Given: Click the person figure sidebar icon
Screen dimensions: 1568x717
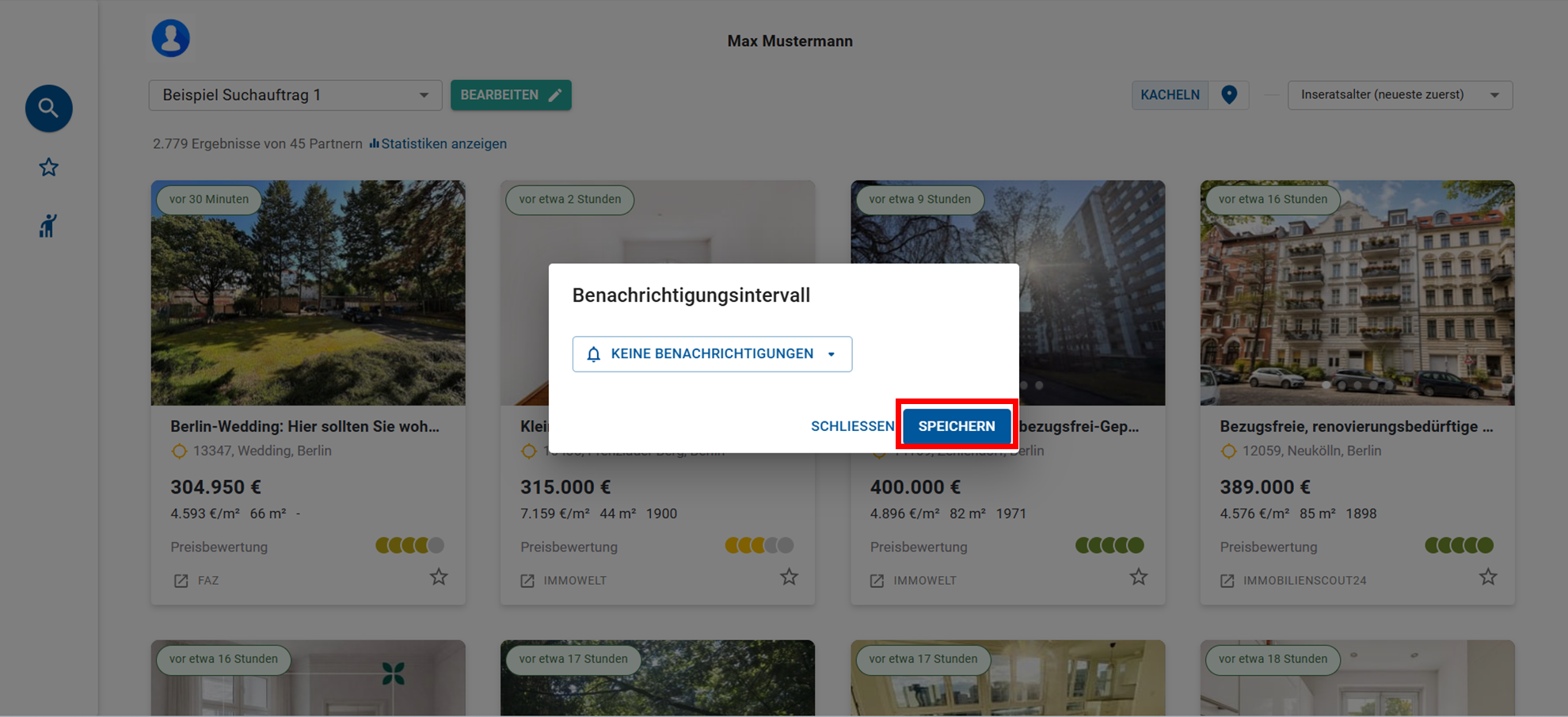Looking at the screenshot, I should tap(48, 227).
